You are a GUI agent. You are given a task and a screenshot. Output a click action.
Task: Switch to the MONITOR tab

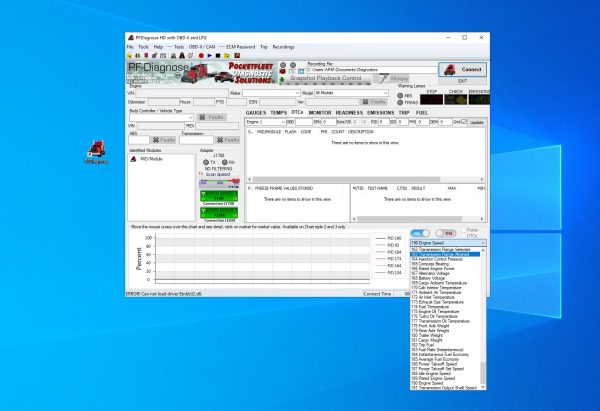[320, 113]
